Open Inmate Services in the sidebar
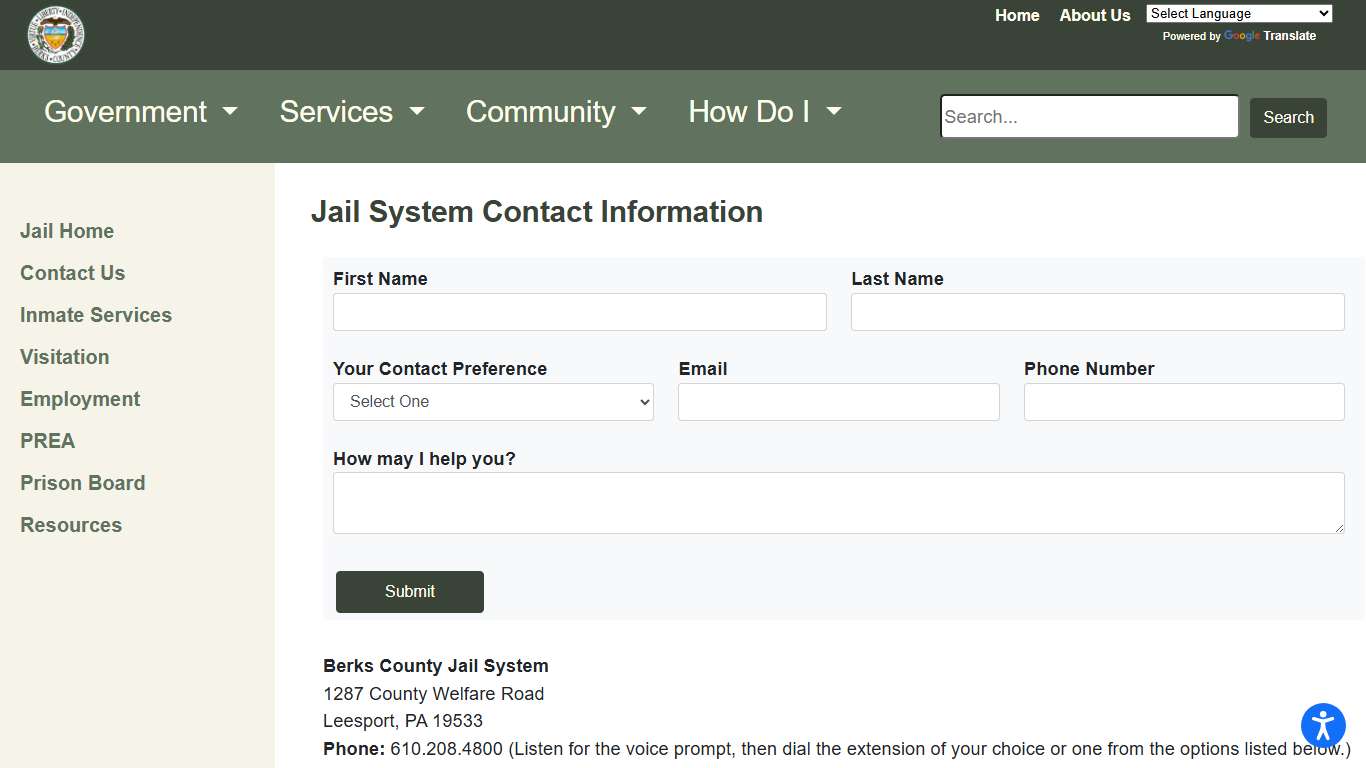1366x768 pixels. pyautogui.click(x=96, y=315)
